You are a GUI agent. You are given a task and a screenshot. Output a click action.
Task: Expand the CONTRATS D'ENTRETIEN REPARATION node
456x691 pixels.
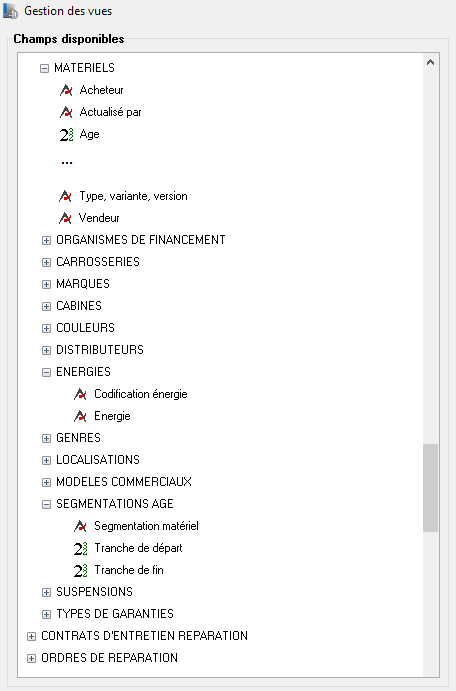[x=31, y=636]
